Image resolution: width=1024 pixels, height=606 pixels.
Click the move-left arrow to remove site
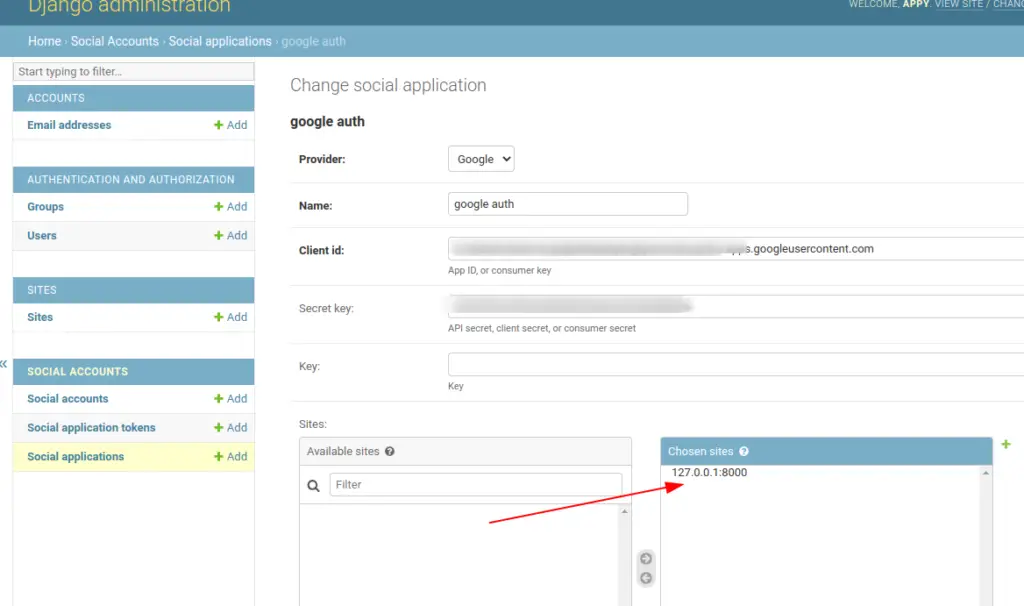646,578
